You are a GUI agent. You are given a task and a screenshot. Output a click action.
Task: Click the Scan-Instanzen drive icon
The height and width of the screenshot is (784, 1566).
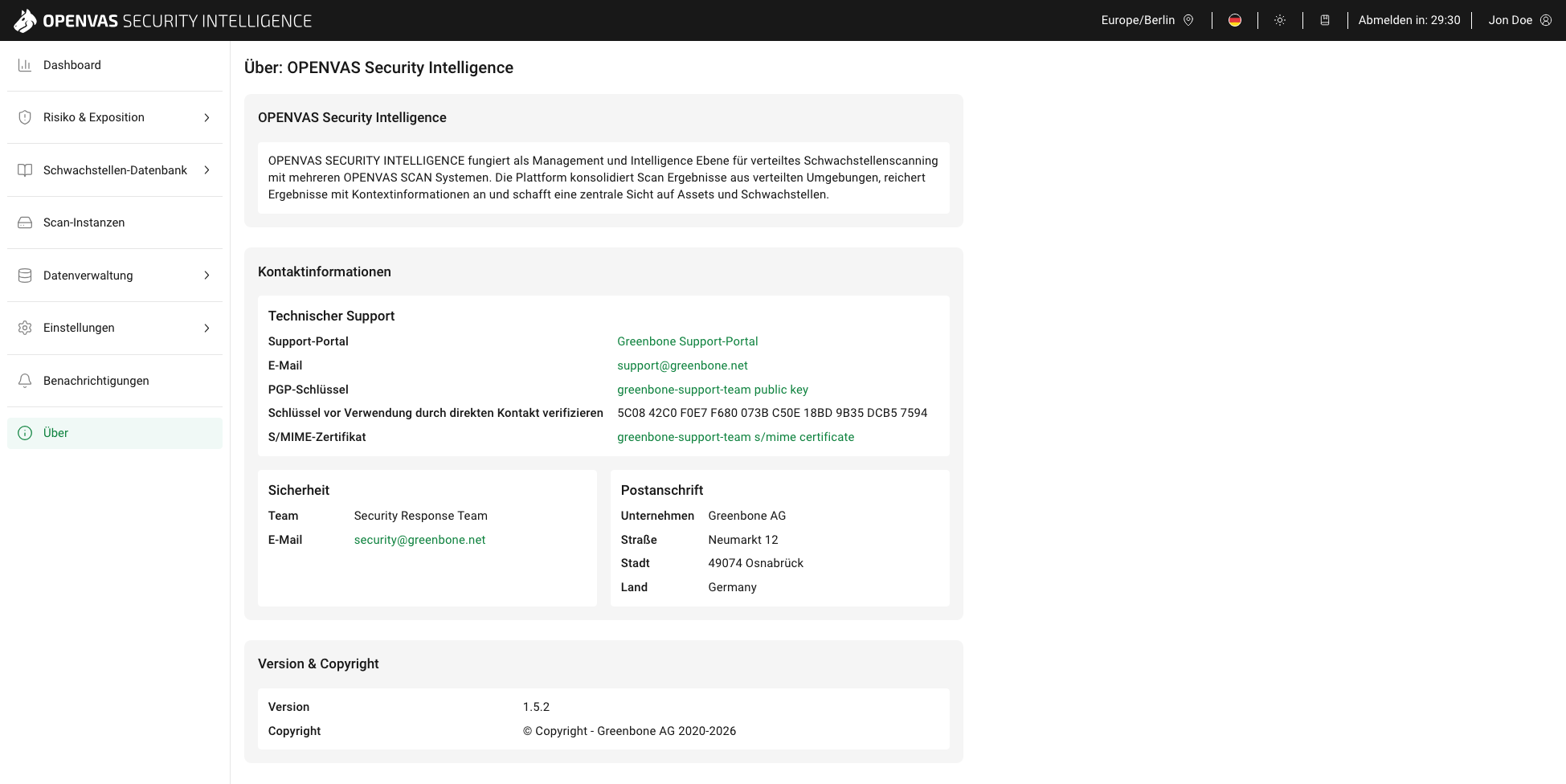coord(25,223)
